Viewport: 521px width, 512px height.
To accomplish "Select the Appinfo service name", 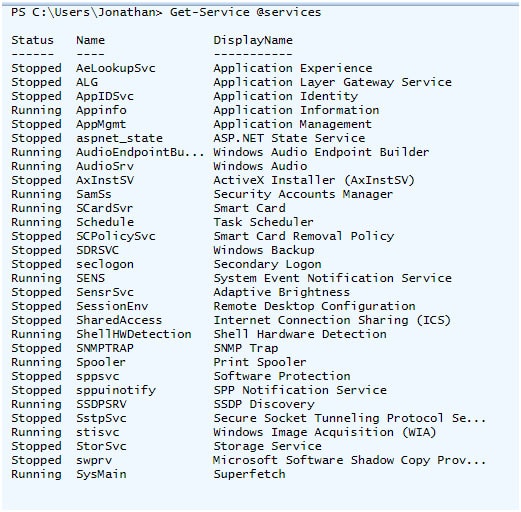I will (x=101, y=110).
